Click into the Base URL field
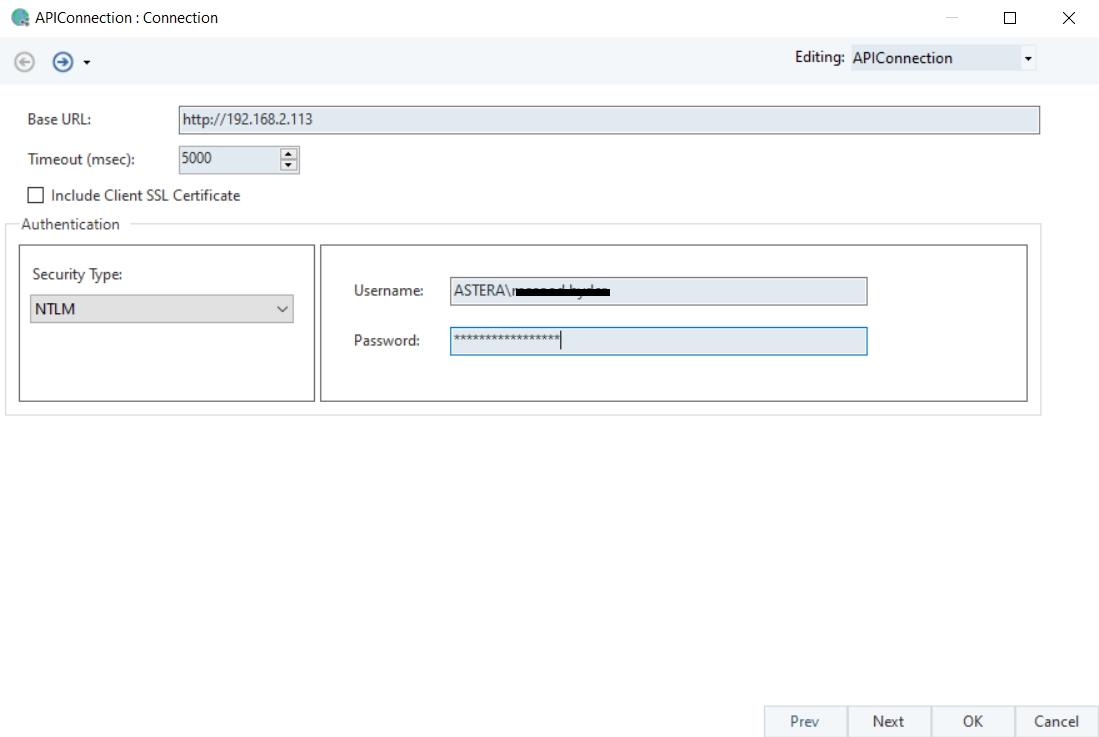This screenshot has width=1099, height=737. (x=608, y=120)
